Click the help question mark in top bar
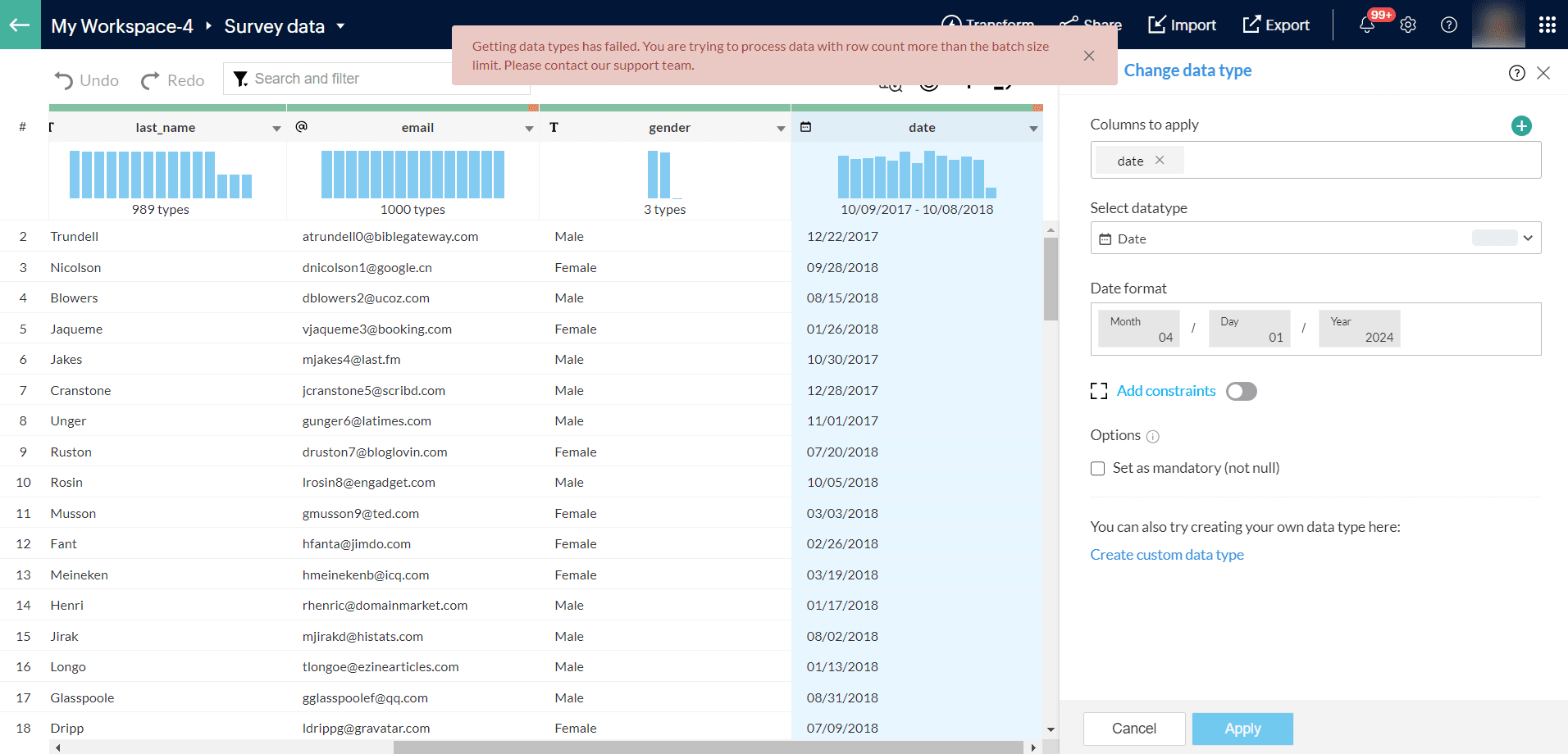1568x754 pixels. pos(1449,25)
